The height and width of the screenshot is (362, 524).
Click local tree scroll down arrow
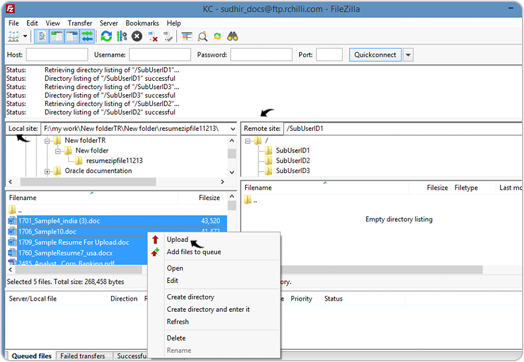point(232,172)
